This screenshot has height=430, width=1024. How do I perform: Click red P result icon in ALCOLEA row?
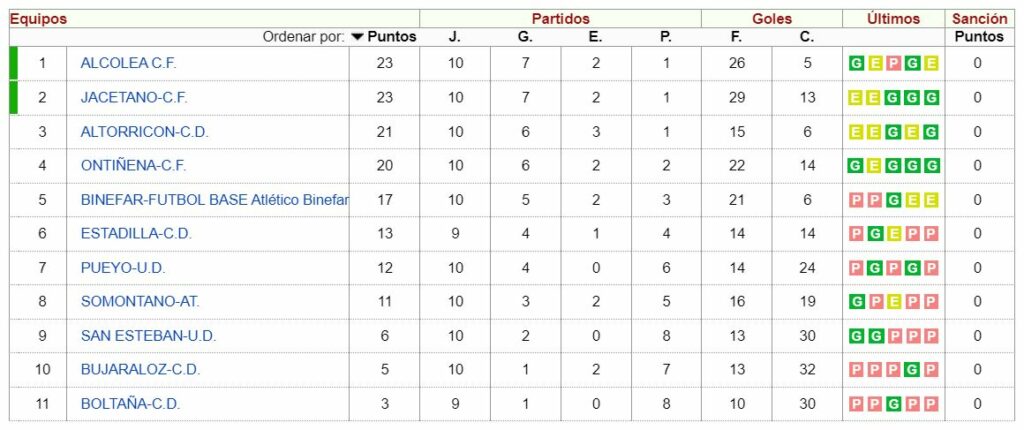coord(893,63)
